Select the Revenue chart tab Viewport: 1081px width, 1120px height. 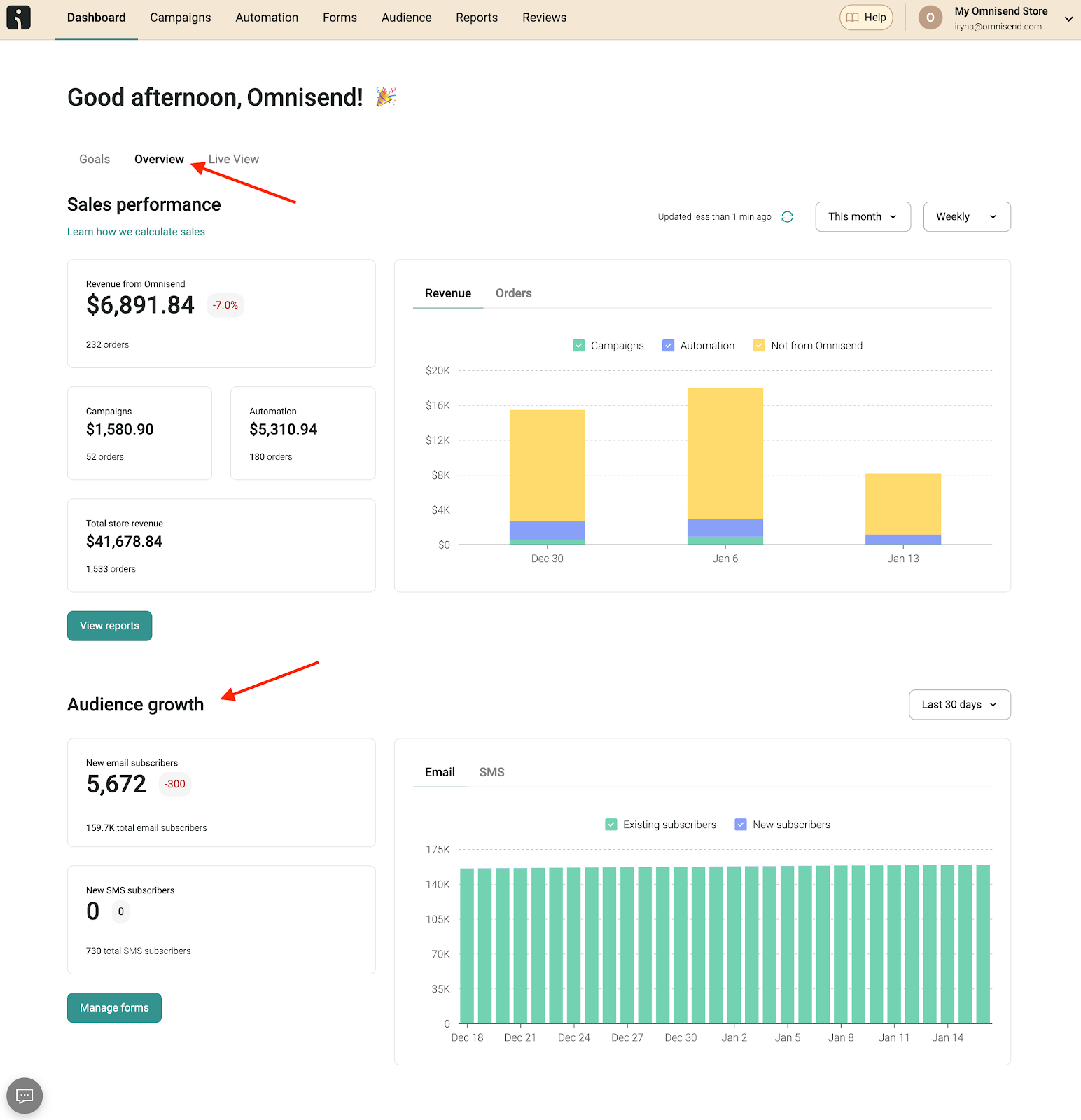[x=448, y=294]
